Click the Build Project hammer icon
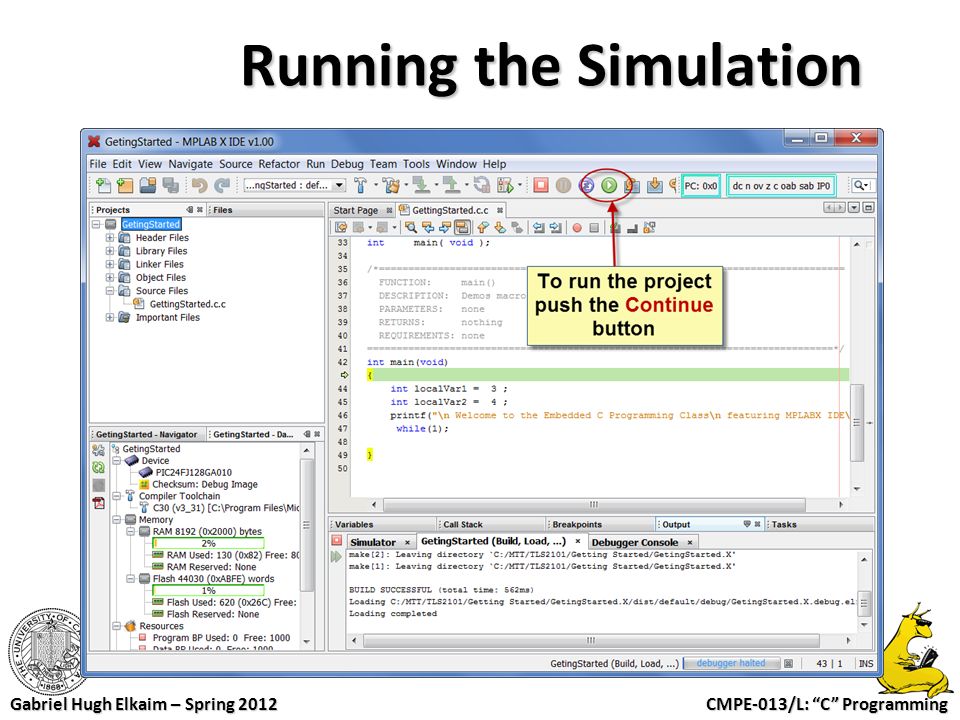The image size is (960, 720). pos(361,185)
